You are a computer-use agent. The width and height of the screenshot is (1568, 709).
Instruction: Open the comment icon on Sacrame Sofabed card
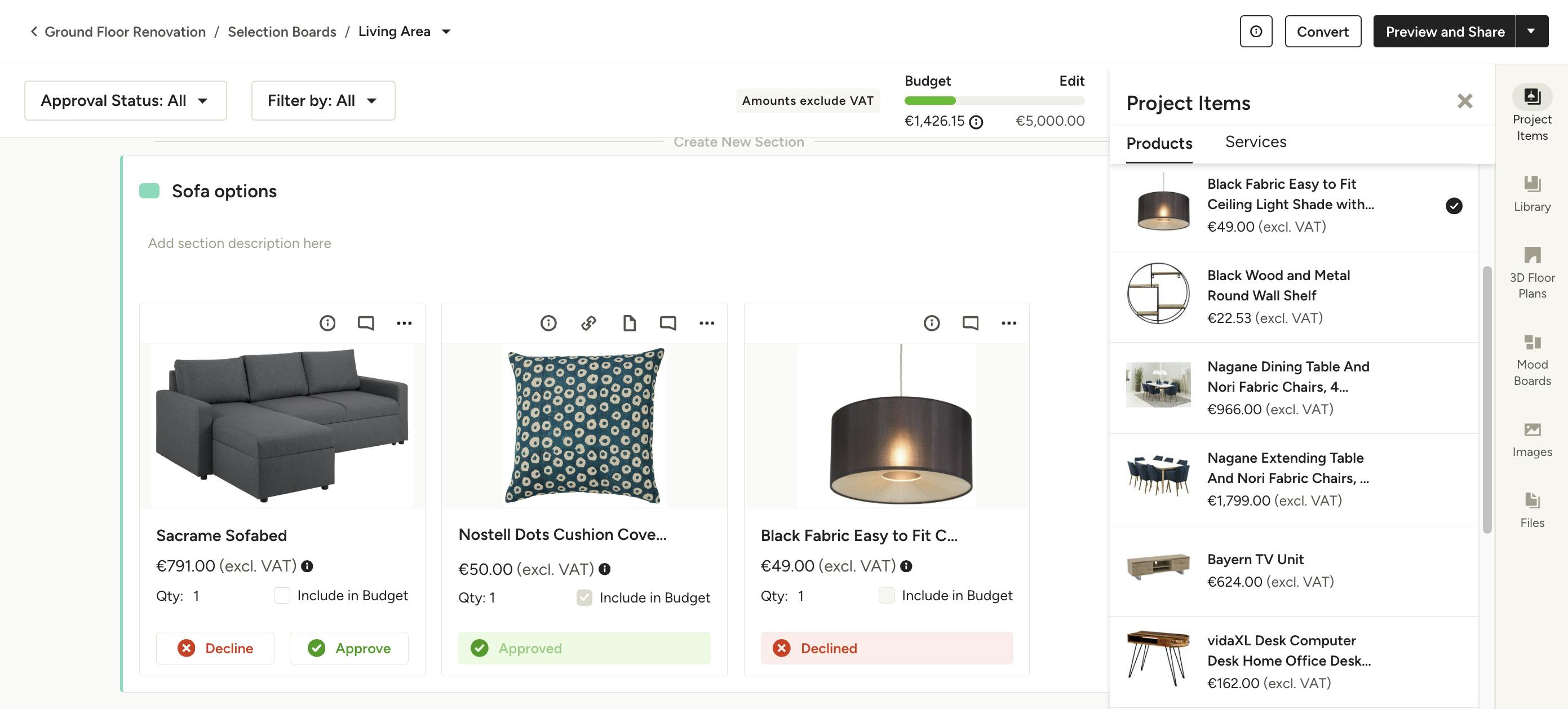tap(365, 323)
